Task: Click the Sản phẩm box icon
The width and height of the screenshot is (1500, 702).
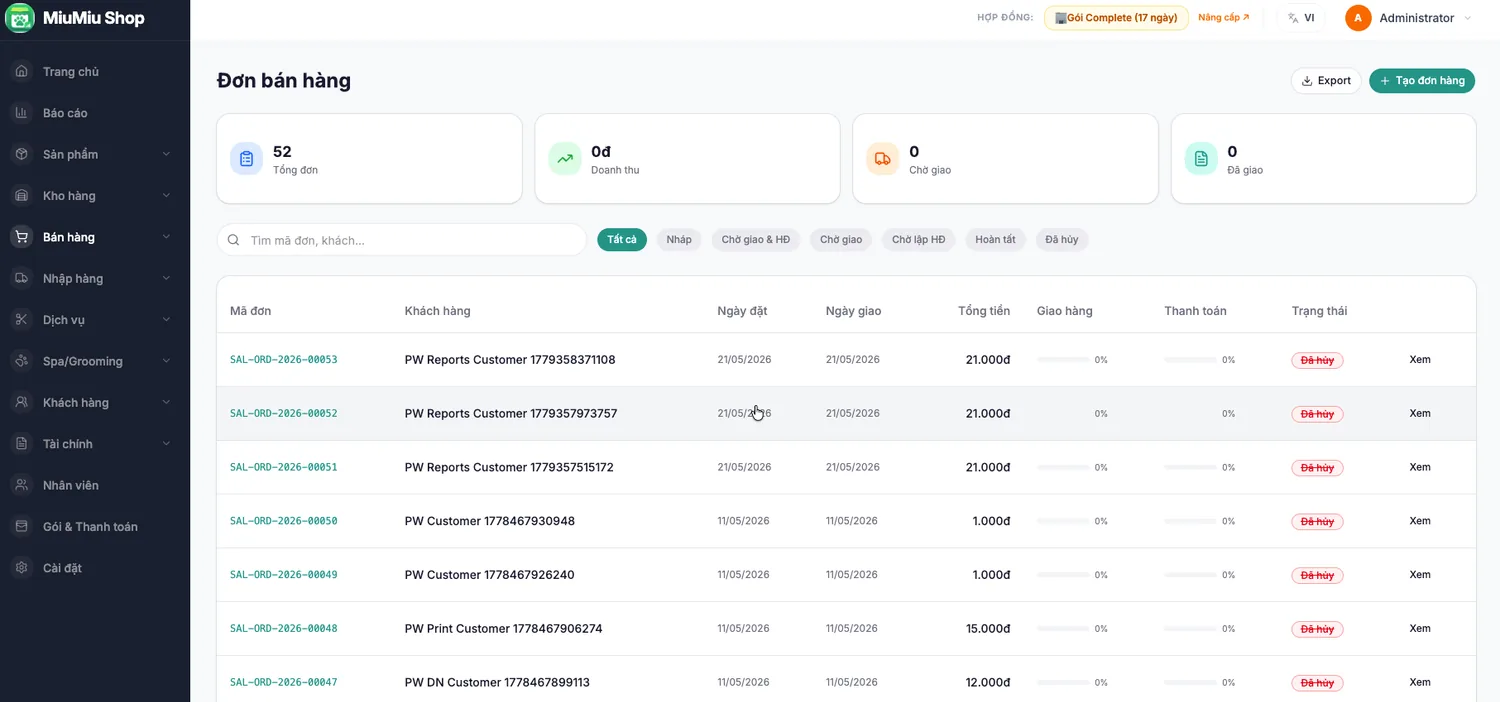Action: (x=21, y=154)
